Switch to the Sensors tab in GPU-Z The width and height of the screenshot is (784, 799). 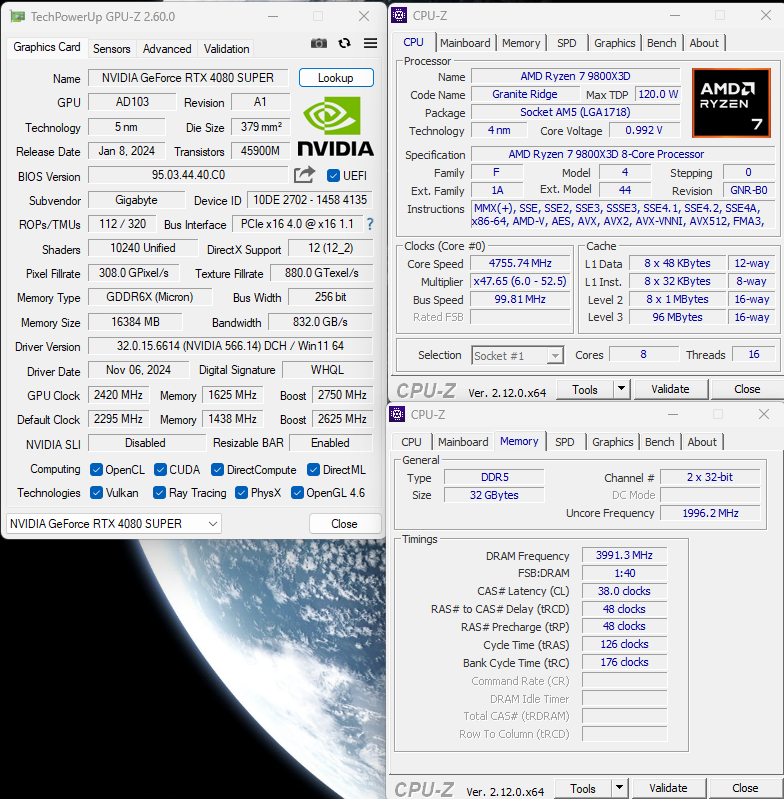coord(111,48)
